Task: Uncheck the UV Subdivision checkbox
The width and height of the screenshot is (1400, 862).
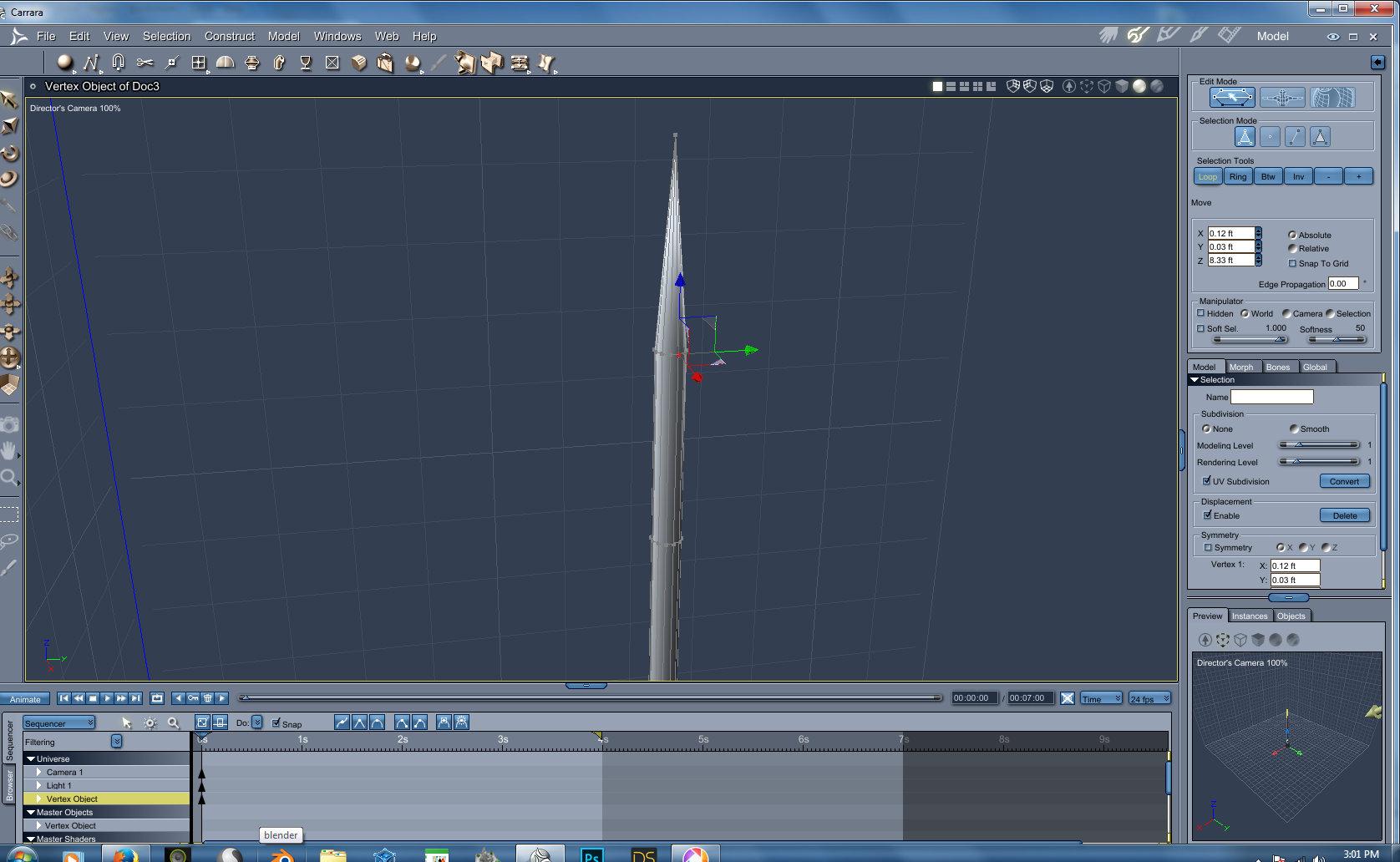Action: [x=1207, y=481]
